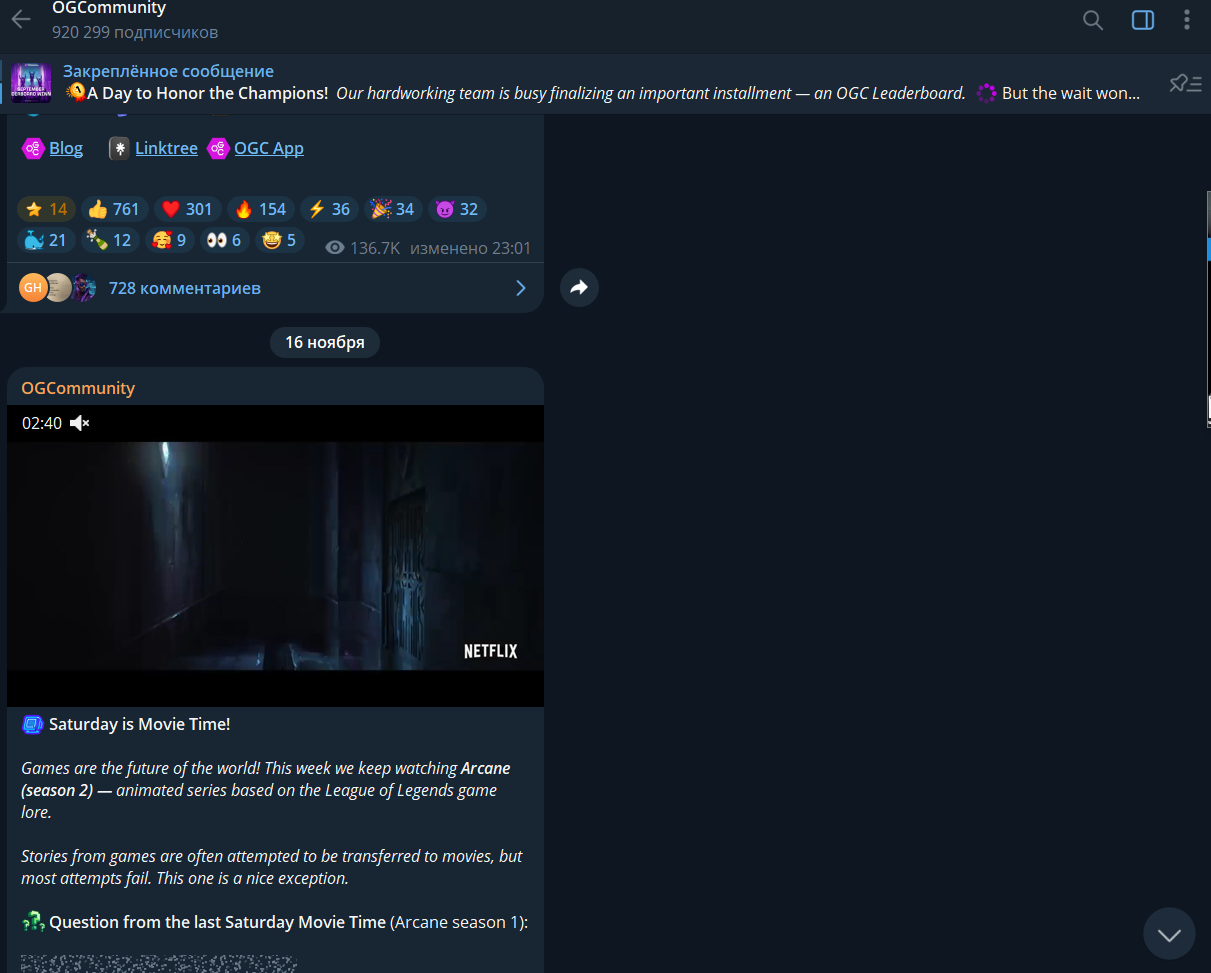1211x973 pixels.
Task: Expand comments using the right chevron
Action: tap(520, 288)
